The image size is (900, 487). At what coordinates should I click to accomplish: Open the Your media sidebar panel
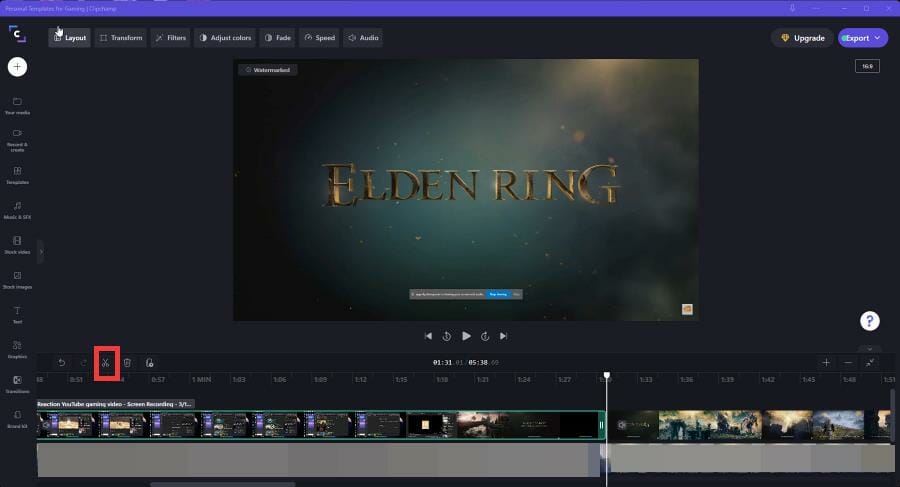coord(17,106)
